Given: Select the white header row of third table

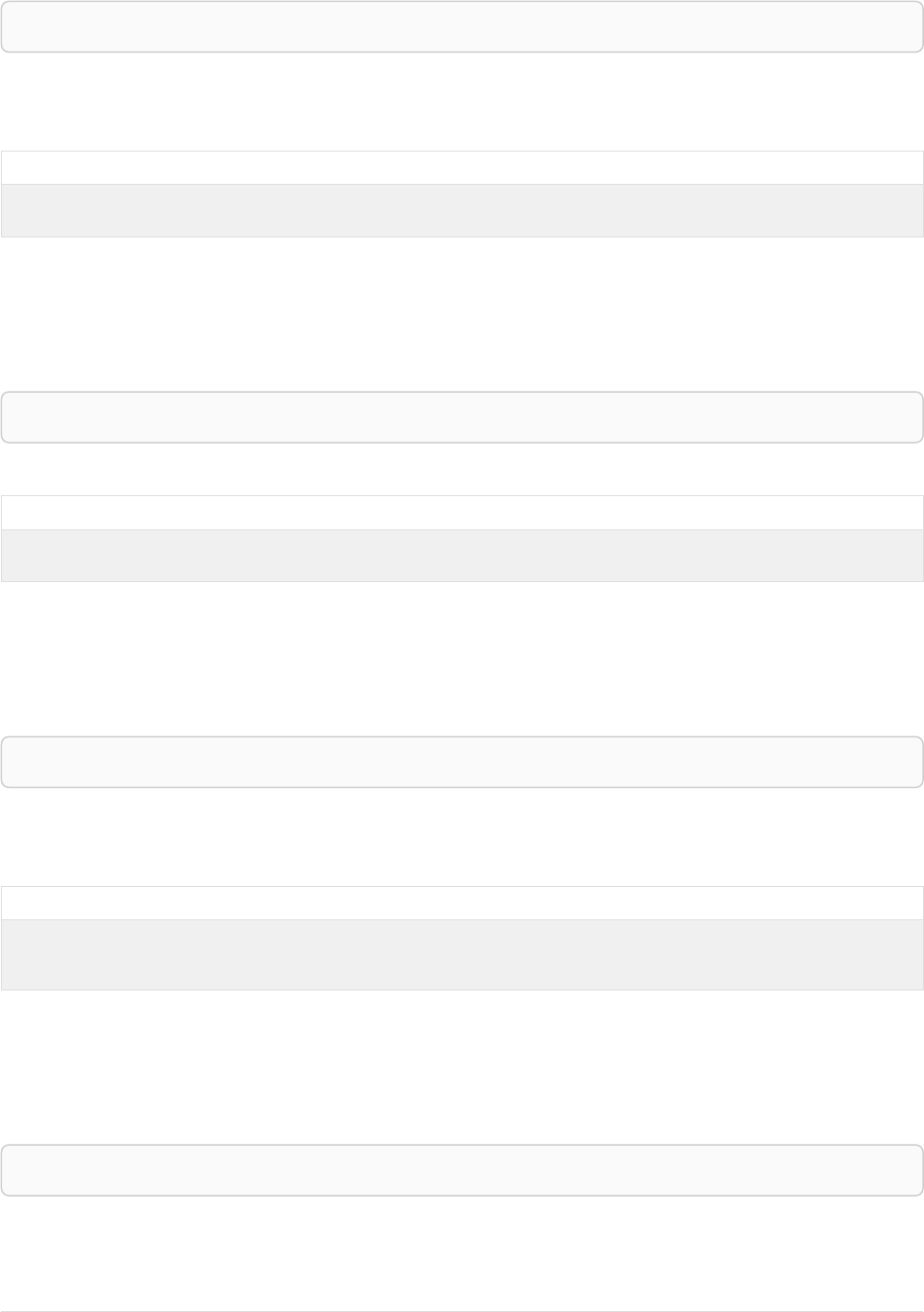Looking at the screenshot, I should pyautogui.click(x=462, y=903).
